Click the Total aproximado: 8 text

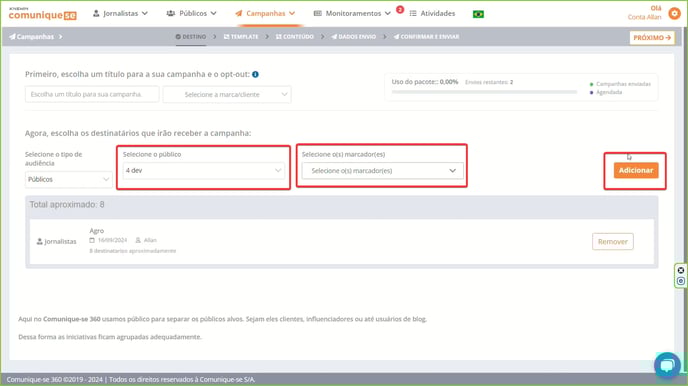tap(67, 204)
